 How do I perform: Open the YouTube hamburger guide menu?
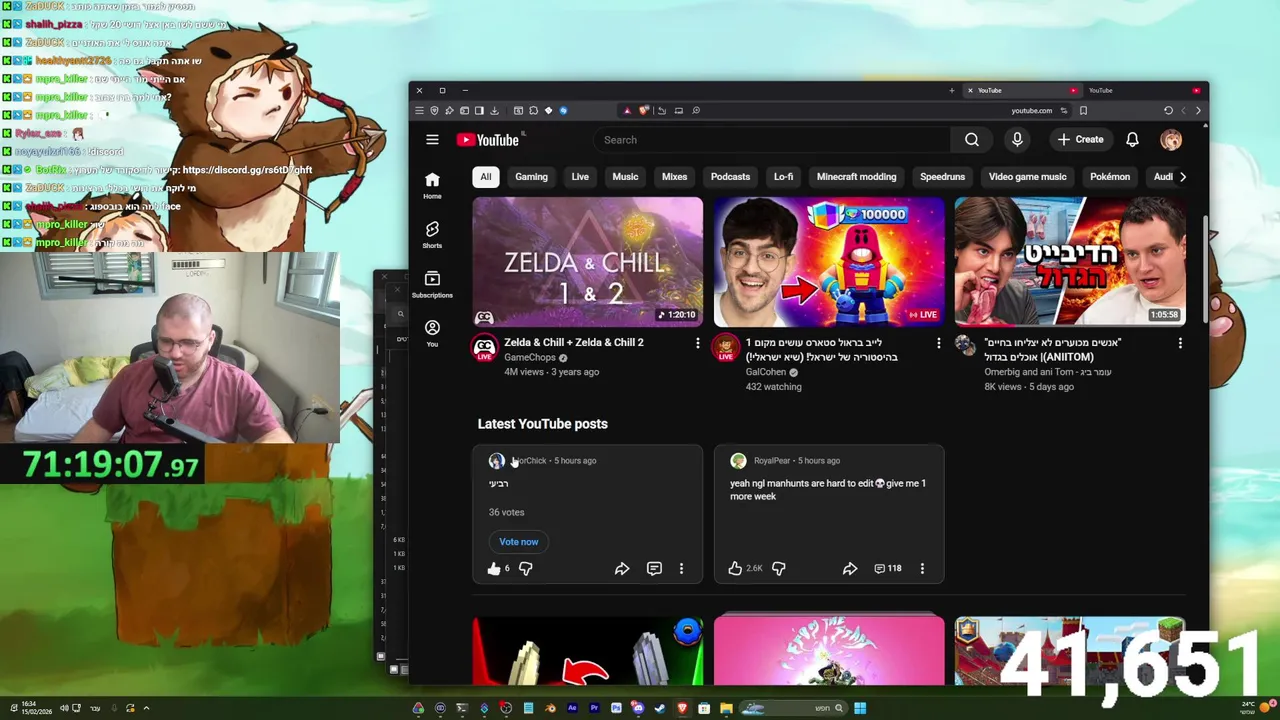tap(432, 140)
